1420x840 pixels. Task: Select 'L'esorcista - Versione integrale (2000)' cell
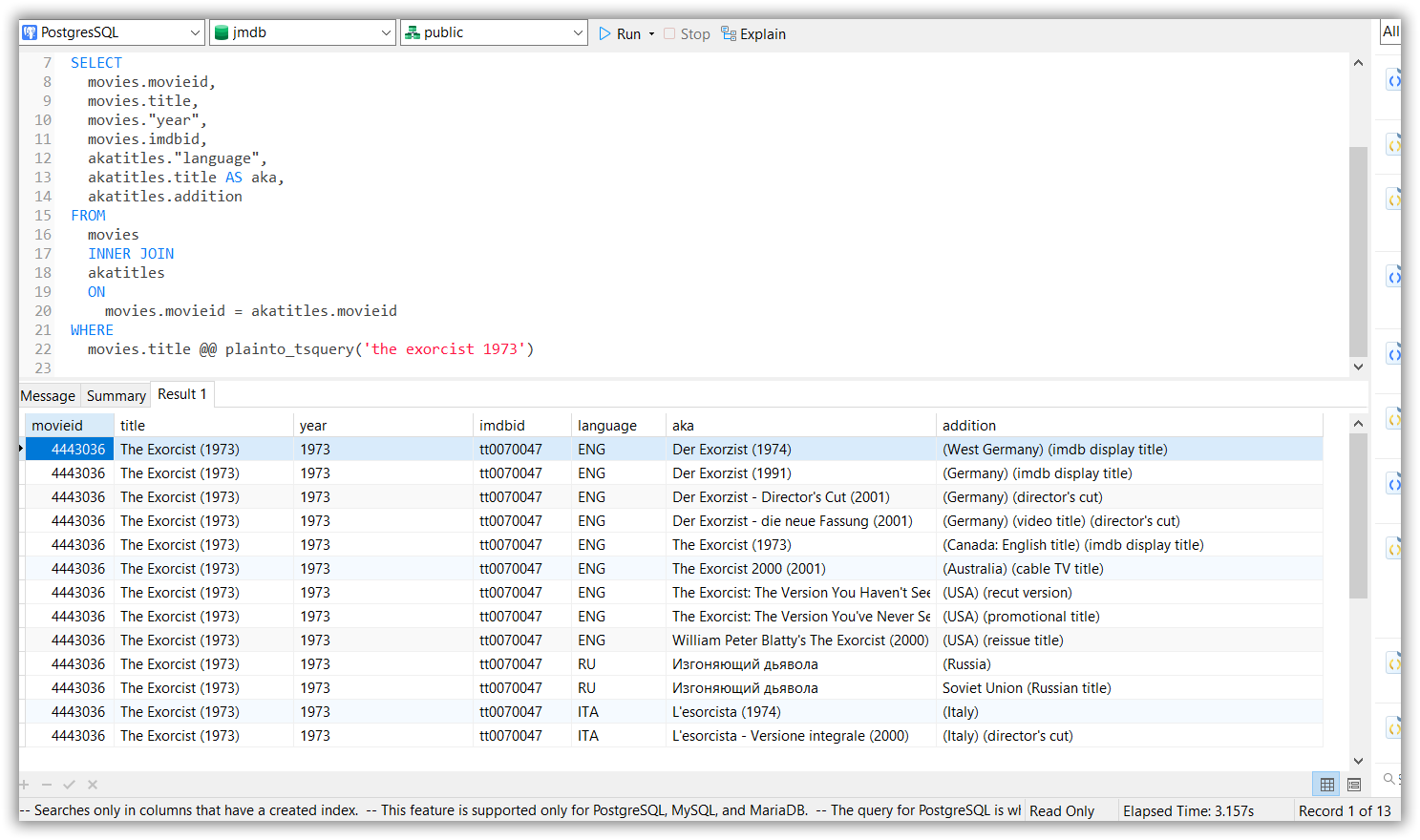800,736
